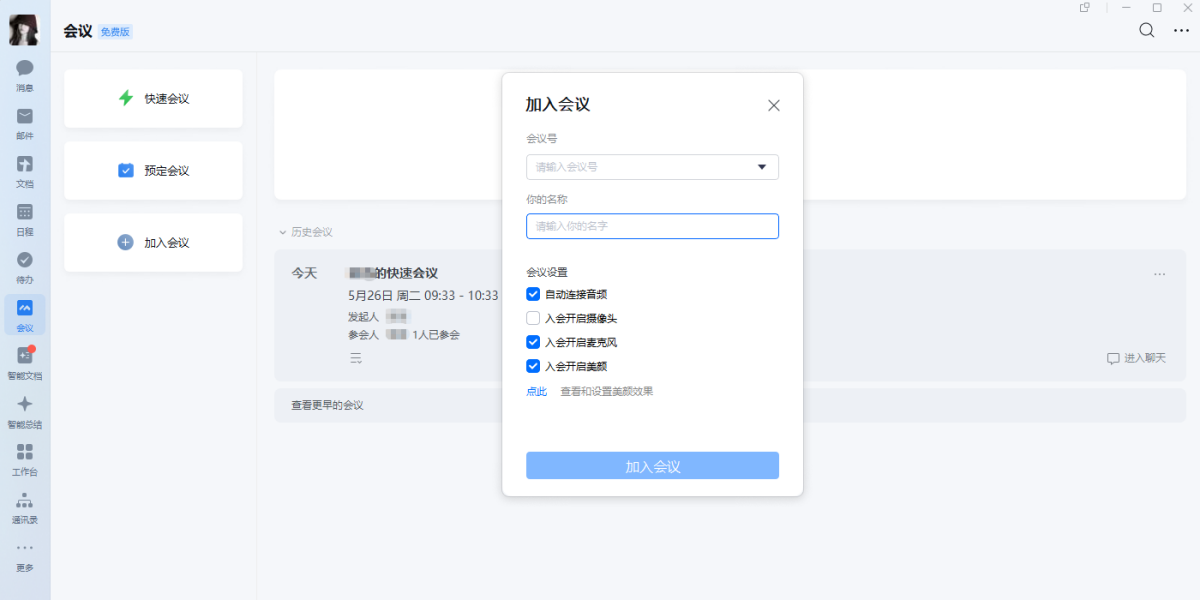The width and height of the screenshot is (1200, 600).
Task: Open the 的快速会议 meeting title
Action: (392, 273)
